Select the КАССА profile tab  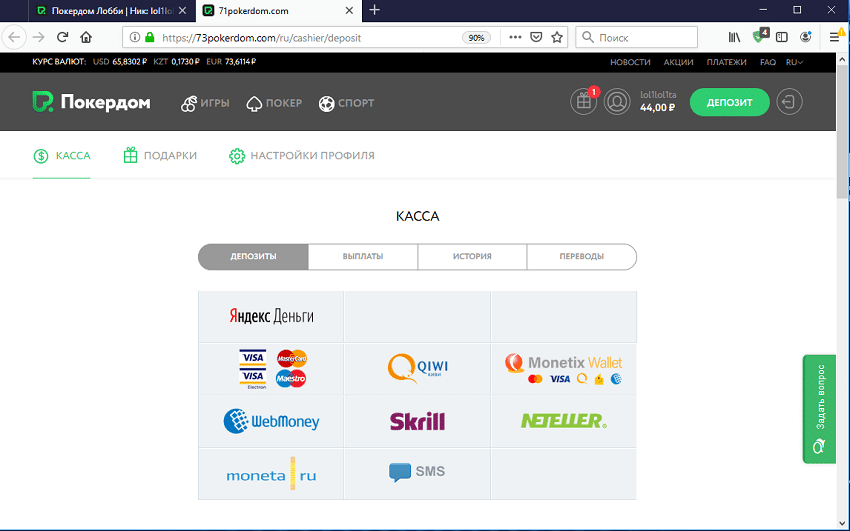pos(62,156)
